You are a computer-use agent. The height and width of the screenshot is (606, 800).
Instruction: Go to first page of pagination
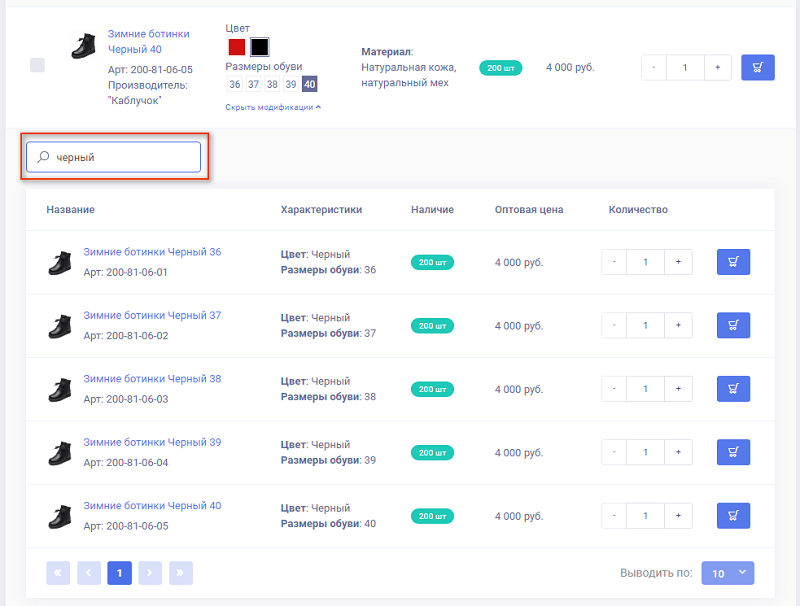pos(58,573)
